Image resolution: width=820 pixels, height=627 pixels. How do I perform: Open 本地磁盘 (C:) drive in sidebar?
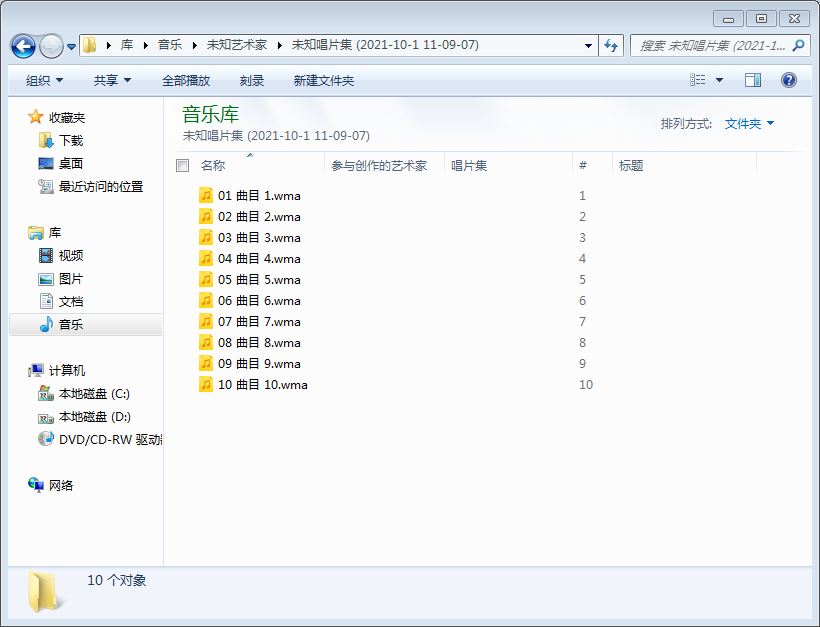pyautogui.click(x=93, y=394)
